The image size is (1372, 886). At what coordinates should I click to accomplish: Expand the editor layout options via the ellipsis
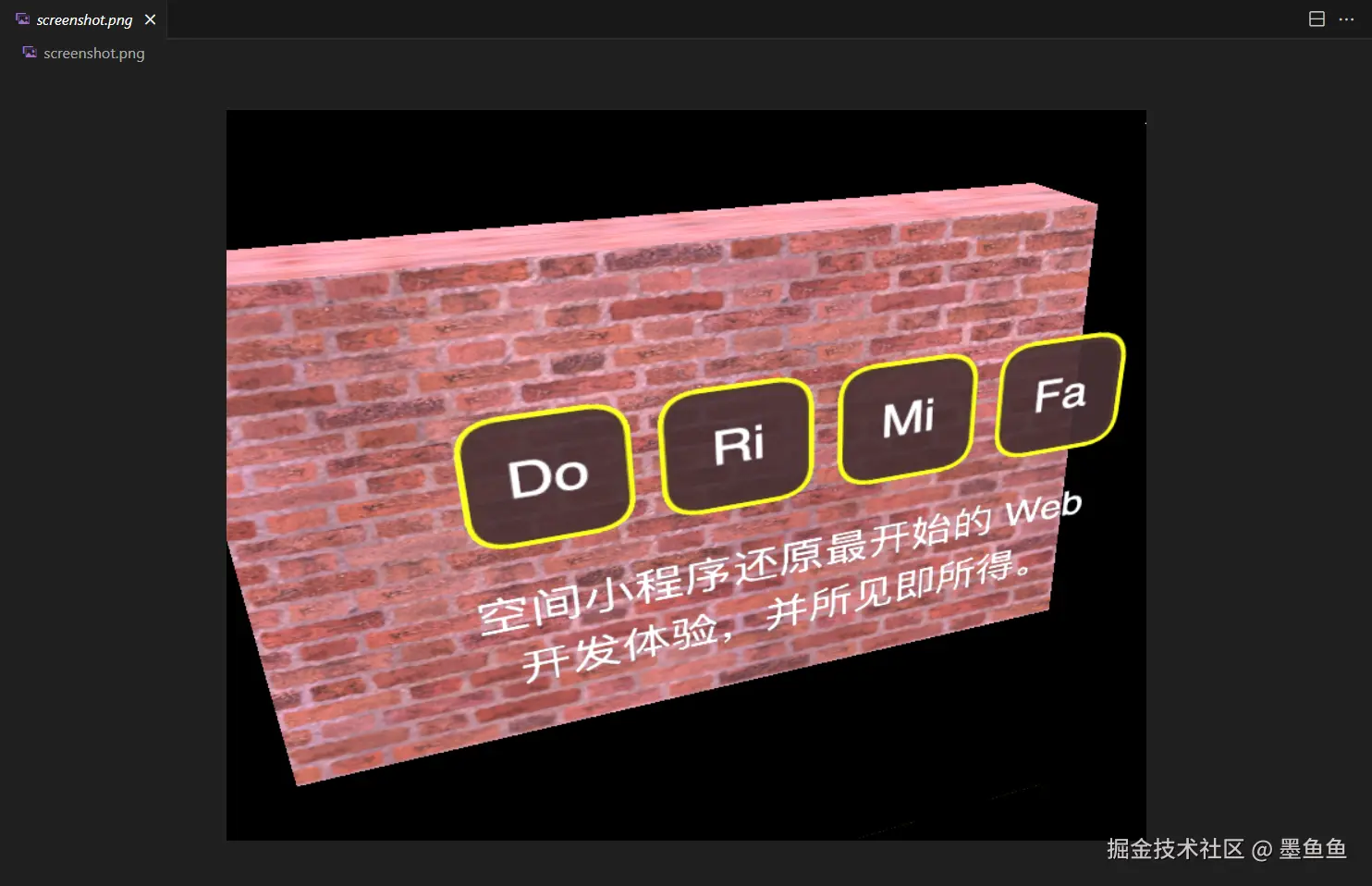coord(1346,18)
